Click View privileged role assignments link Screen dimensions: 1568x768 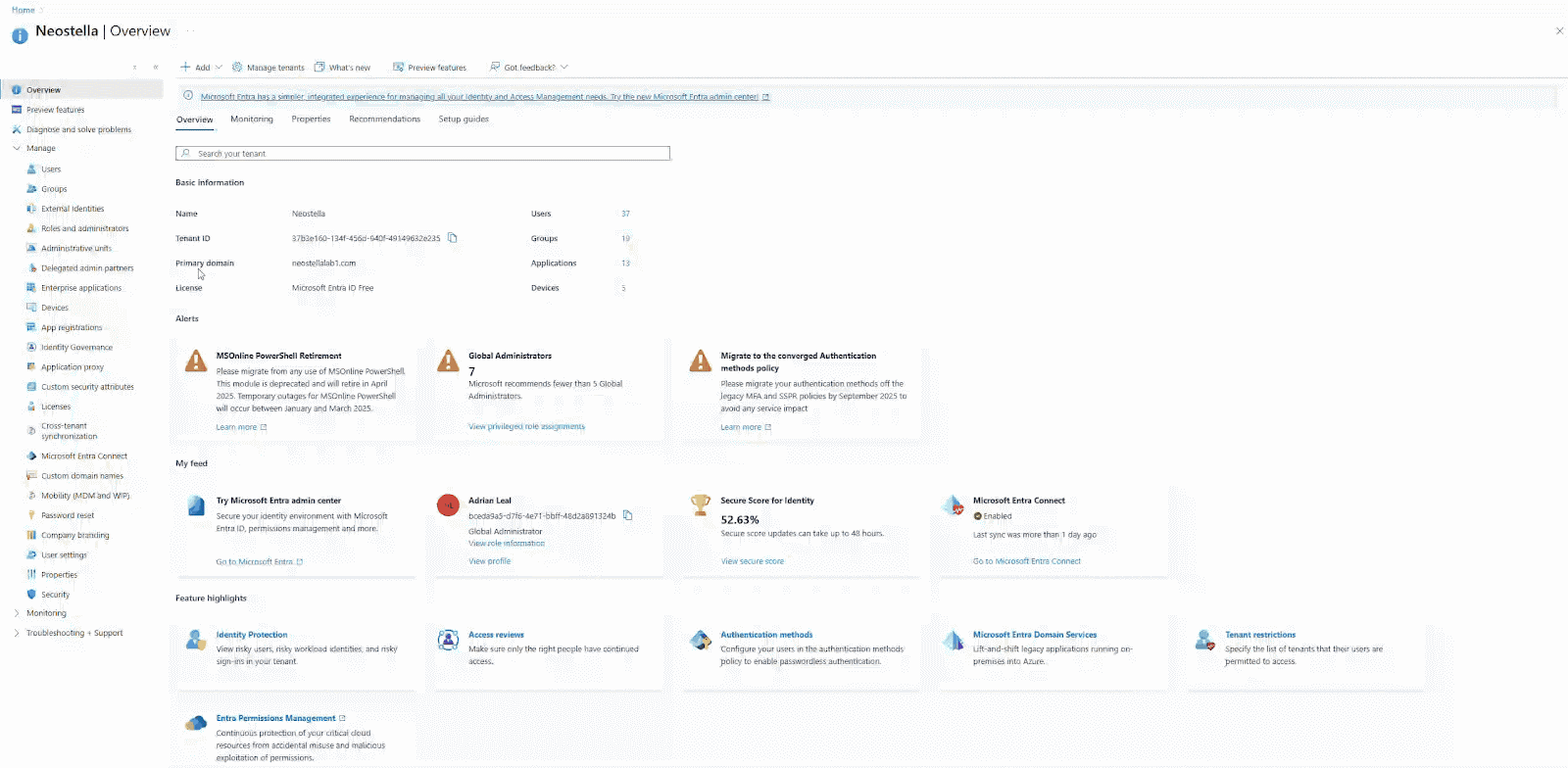(526, 427)
